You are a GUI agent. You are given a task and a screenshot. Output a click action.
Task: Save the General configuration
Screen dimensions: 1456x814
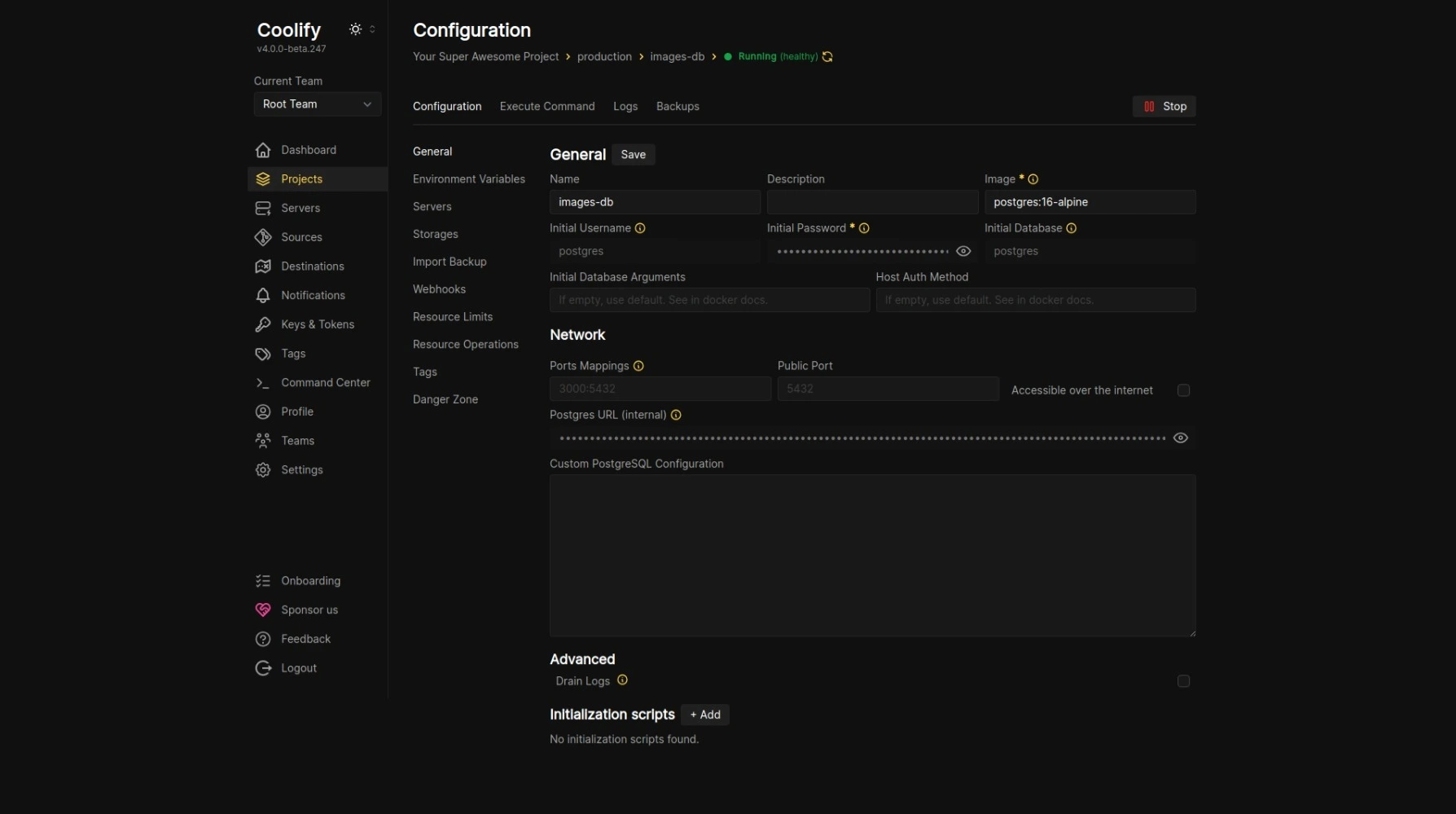click(x=633, y=154)
